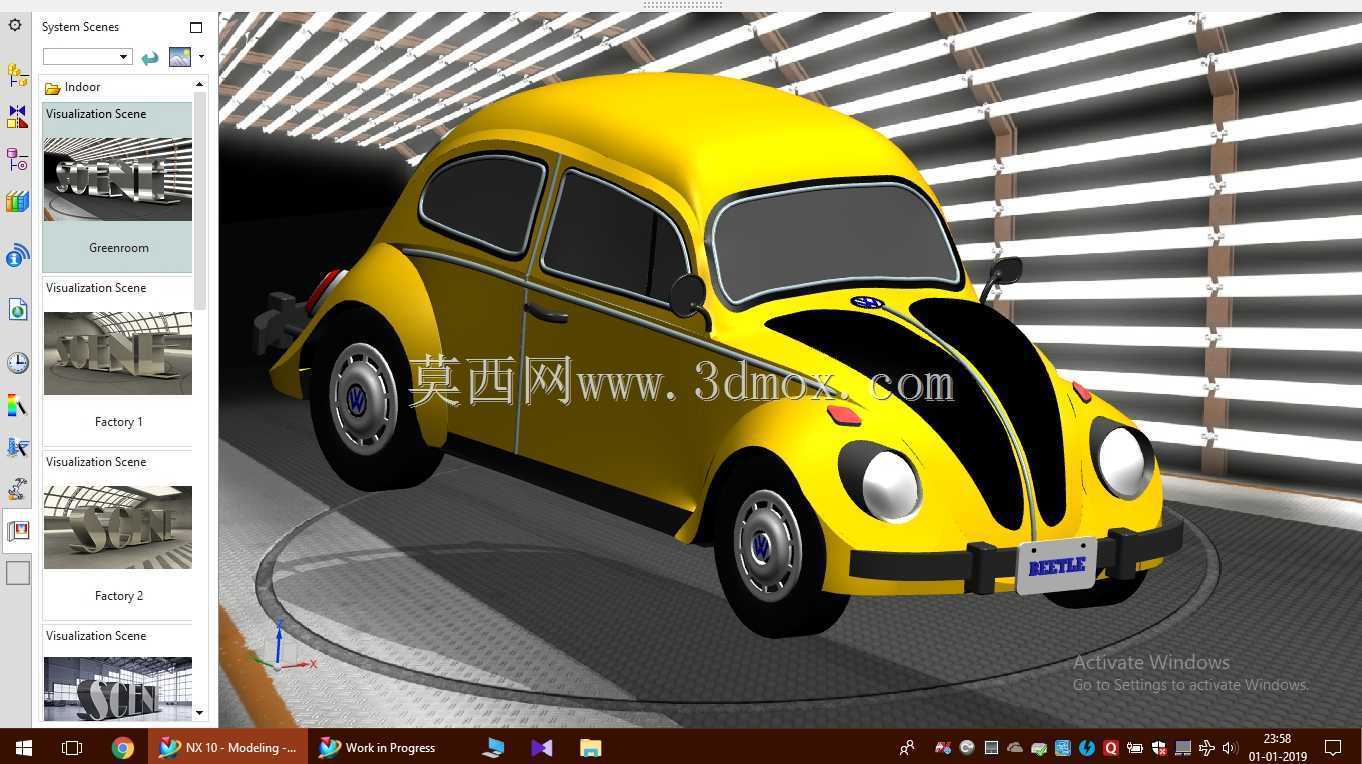Select the Factory 2 scene thumbnail
Screen dimensions: 1362x764
[x=117, y=527]
